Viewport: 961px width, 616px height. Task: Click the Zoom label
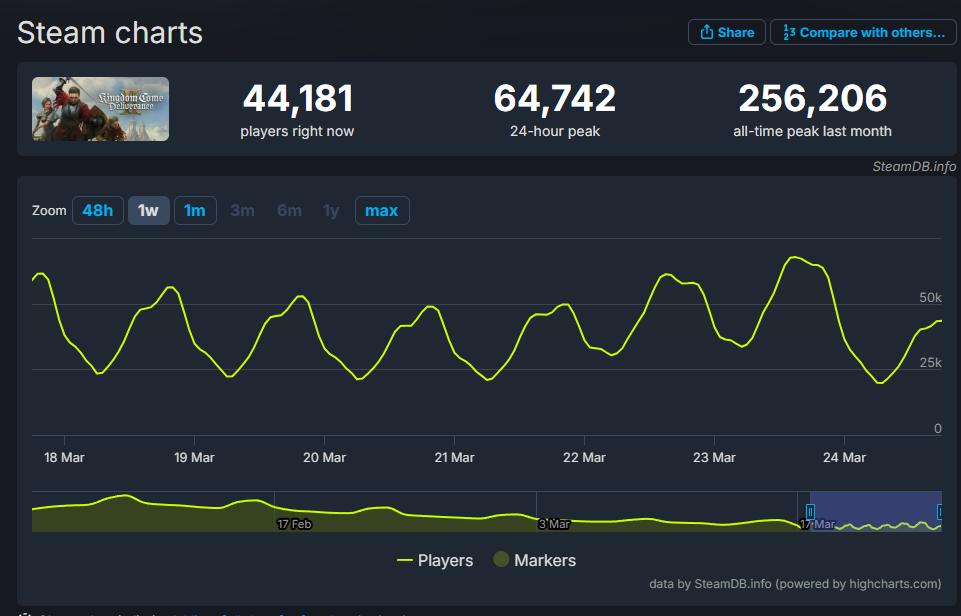click(x=49, y=210)
